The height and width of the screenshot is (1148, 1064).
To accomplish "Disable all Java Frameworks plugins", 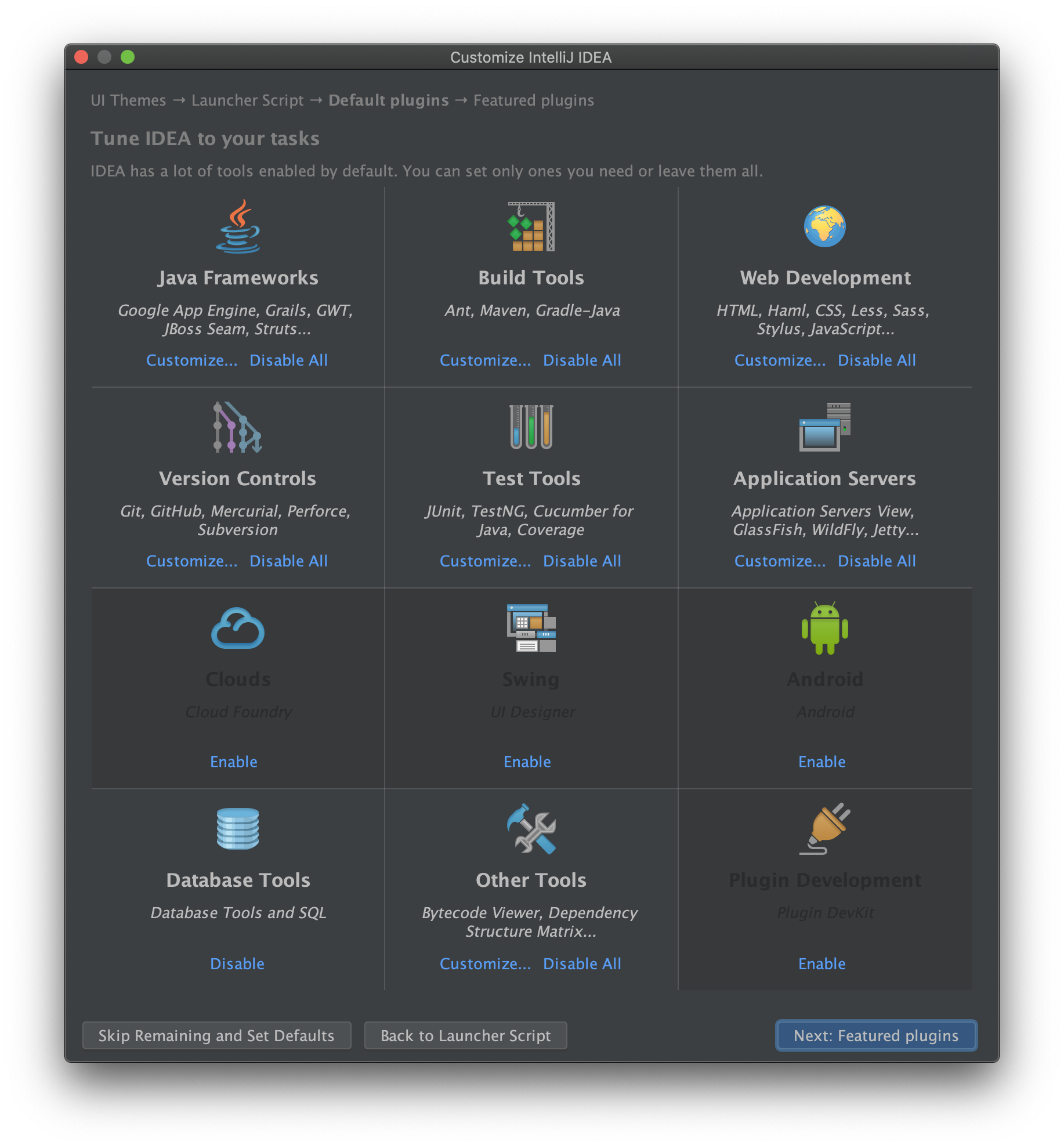I will click(x=288, y=360).
